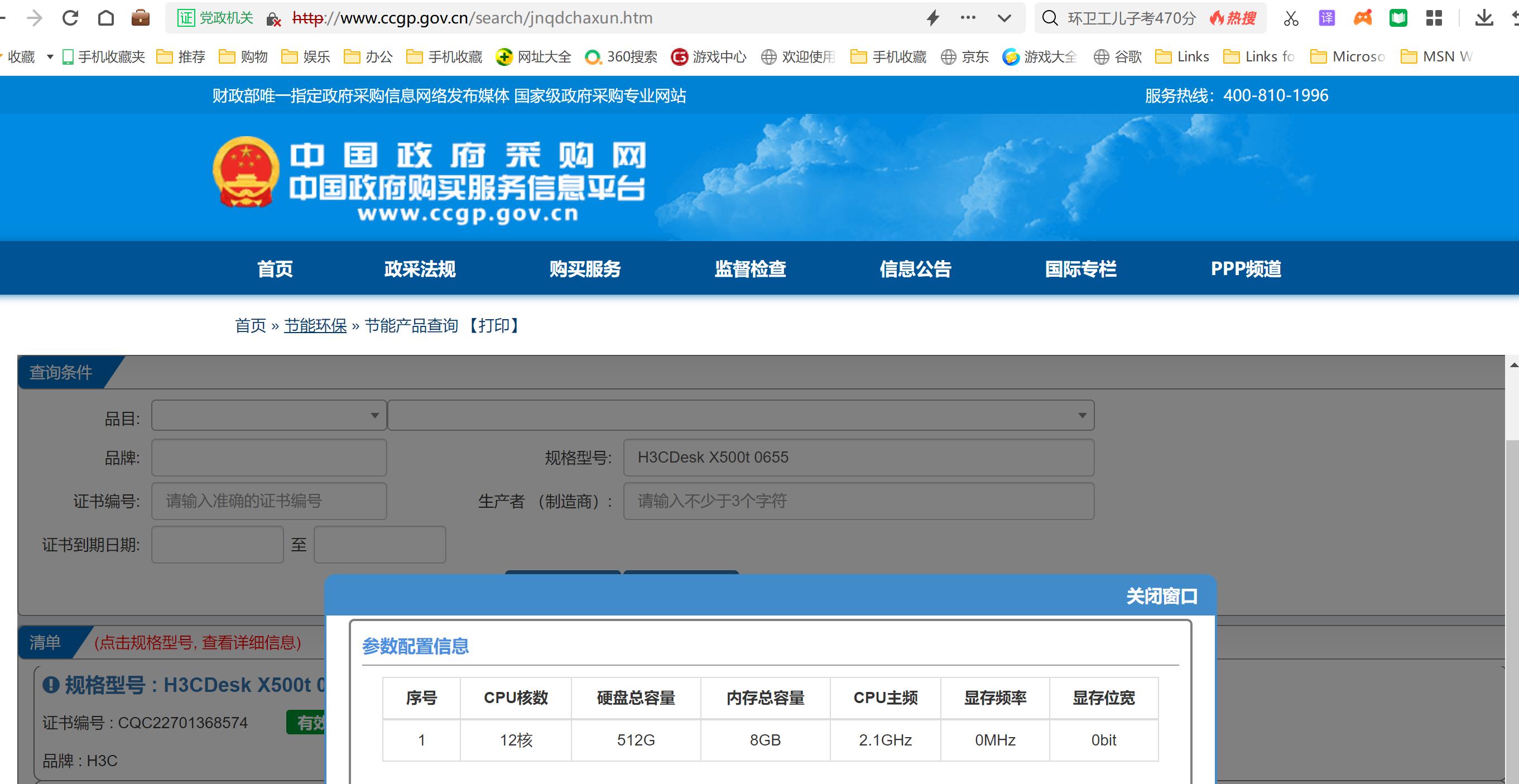1519x784 pixels.
Task: Click the insecure connection lock icon
Action: [273, 20]
